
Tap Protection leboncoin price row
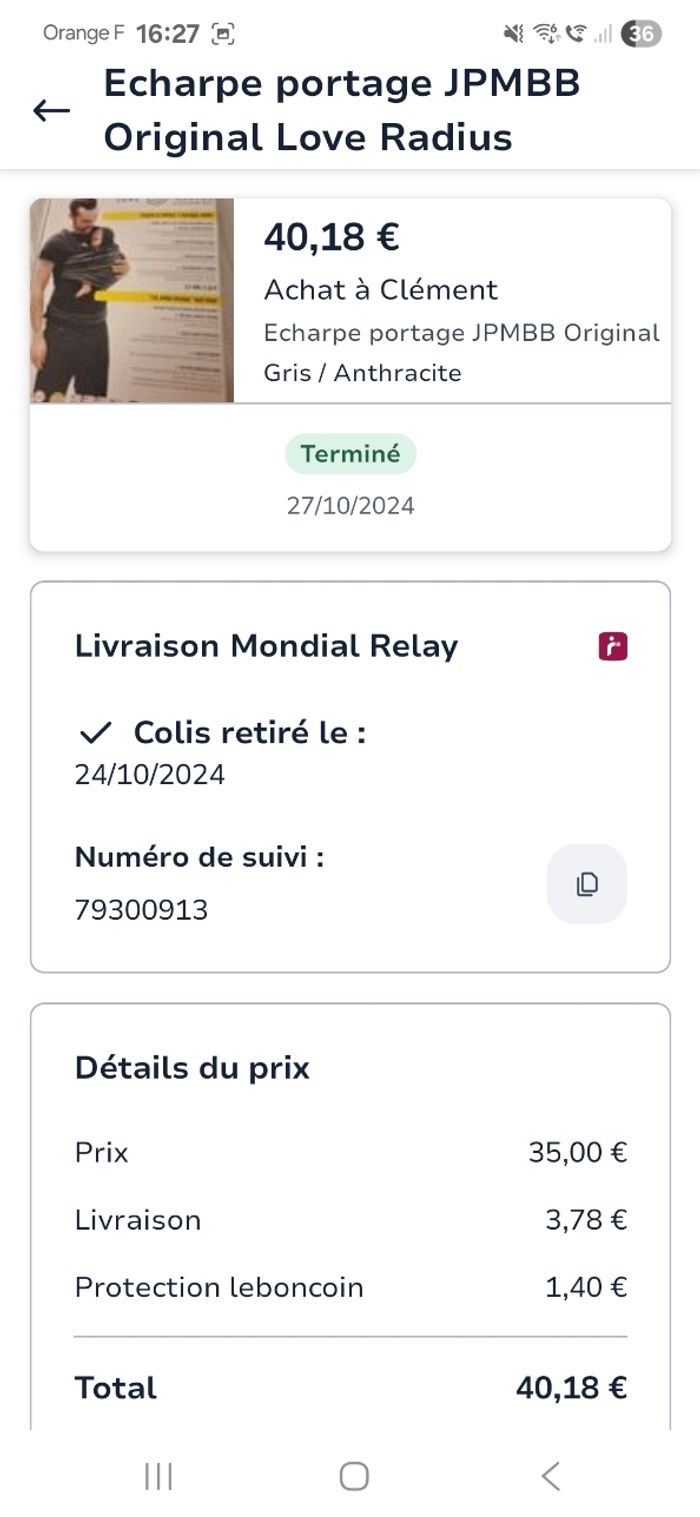(350, 1287)
